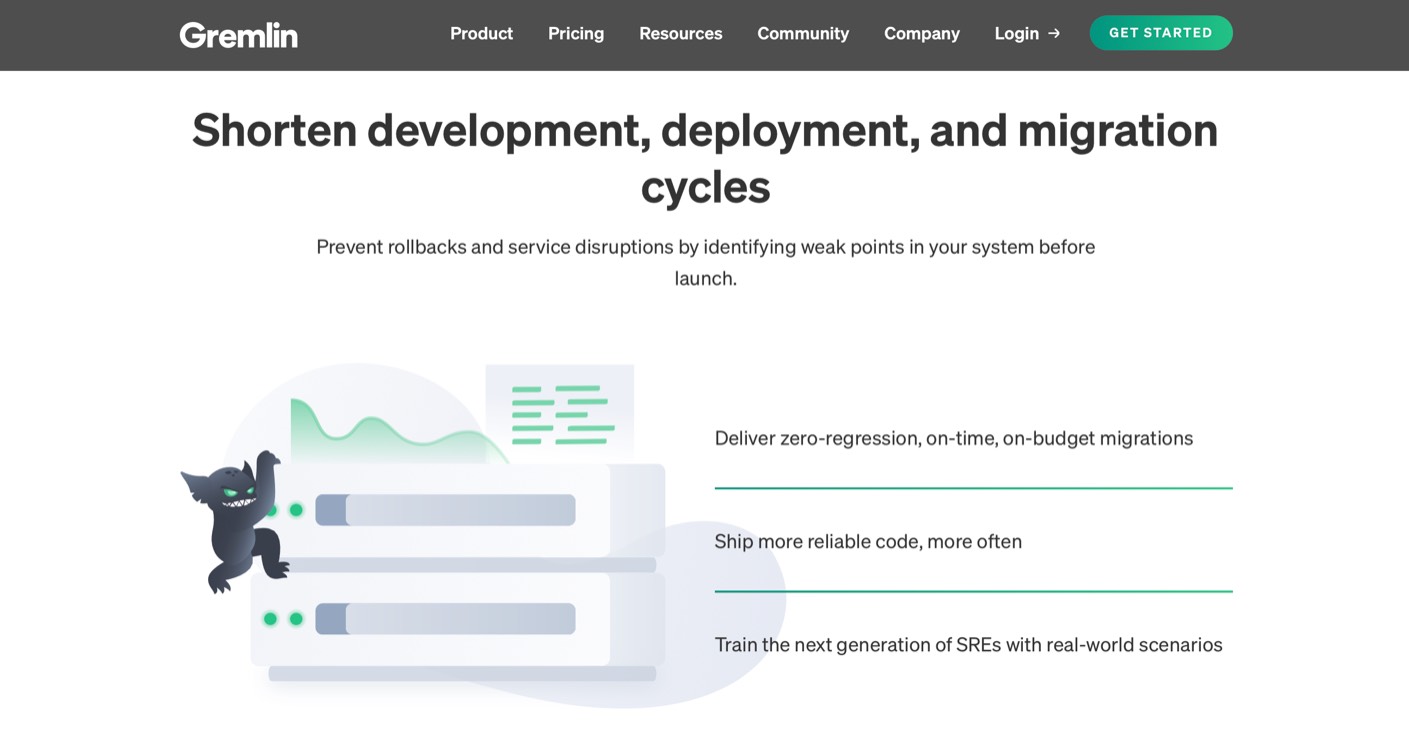The width and height of the screenshot is (1409, 743).
Task: Click the 'Prevent rollbacks and service disruptions' paragraph
Action: pyautogui.click(x=705, y=262)
